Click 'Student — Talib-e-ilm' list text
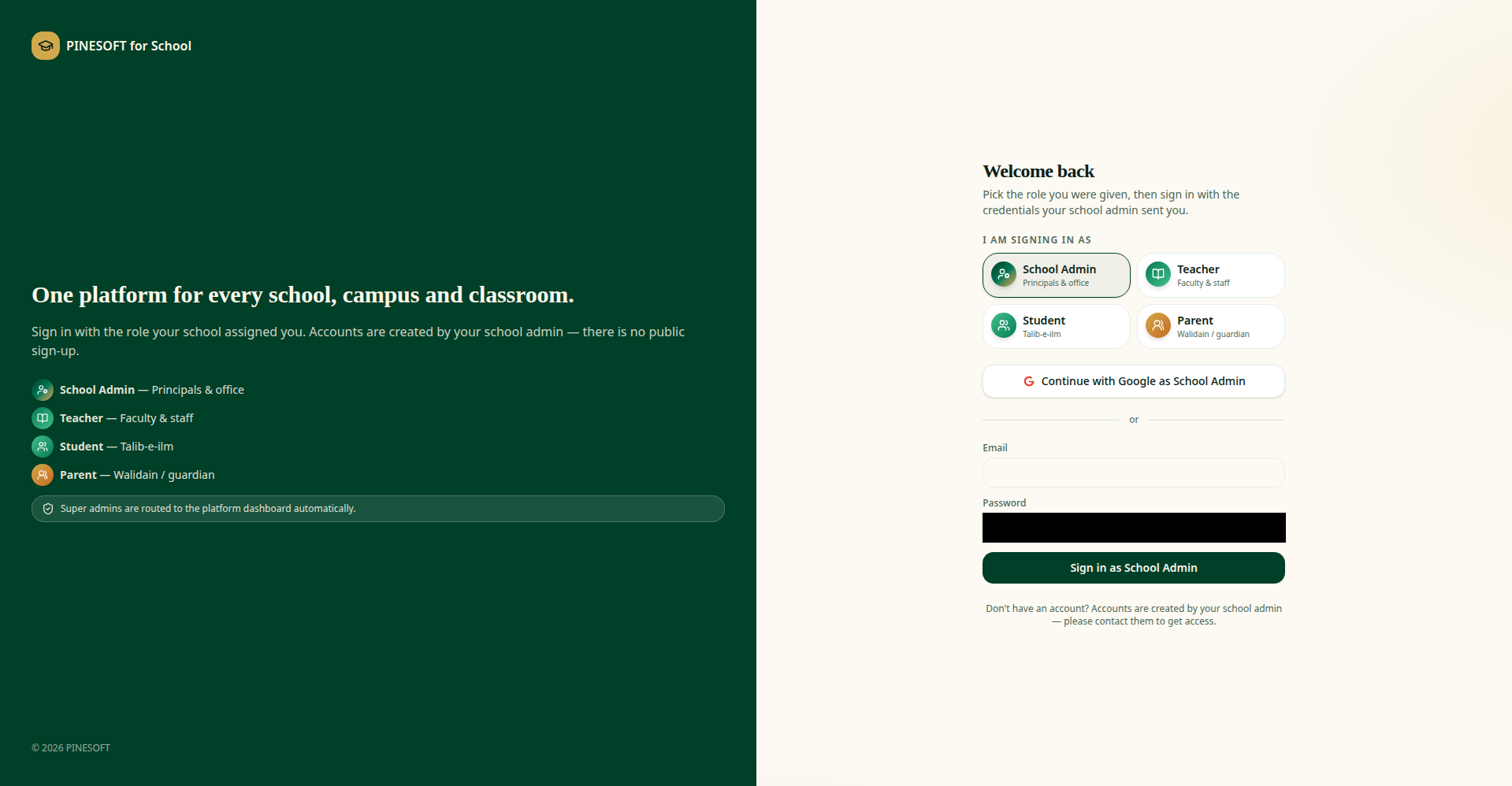Viewport: 1512px width, 786px height. click(x=117, y=447)
